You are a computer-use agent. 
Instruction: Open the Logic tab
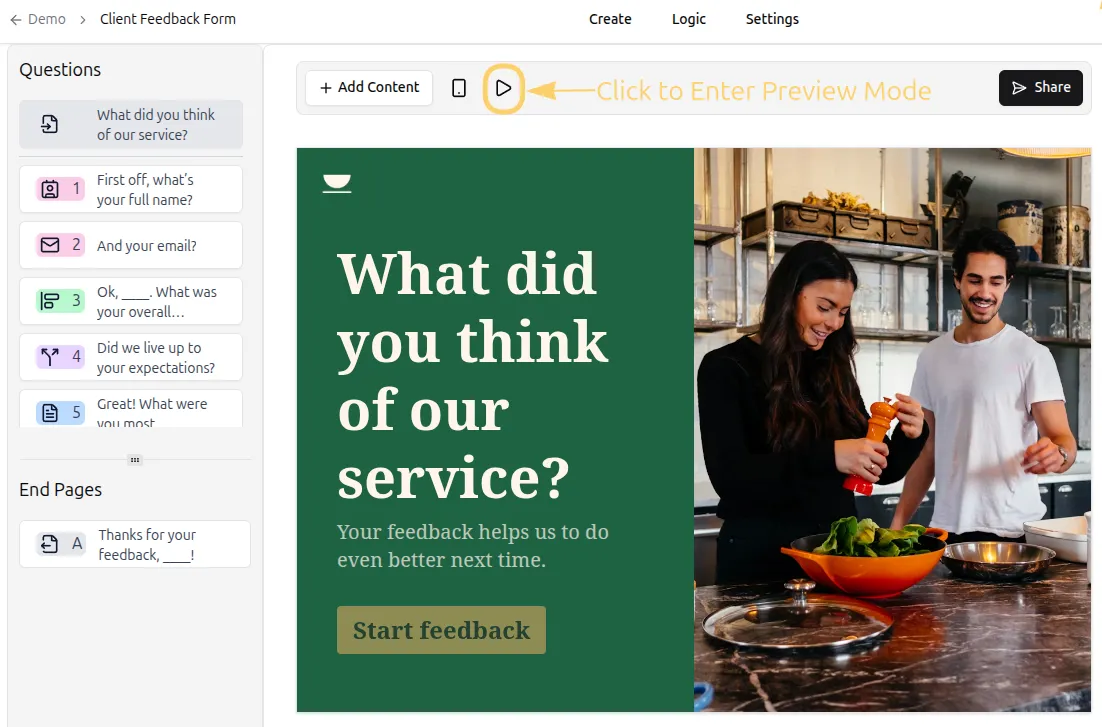click(688, 19)
